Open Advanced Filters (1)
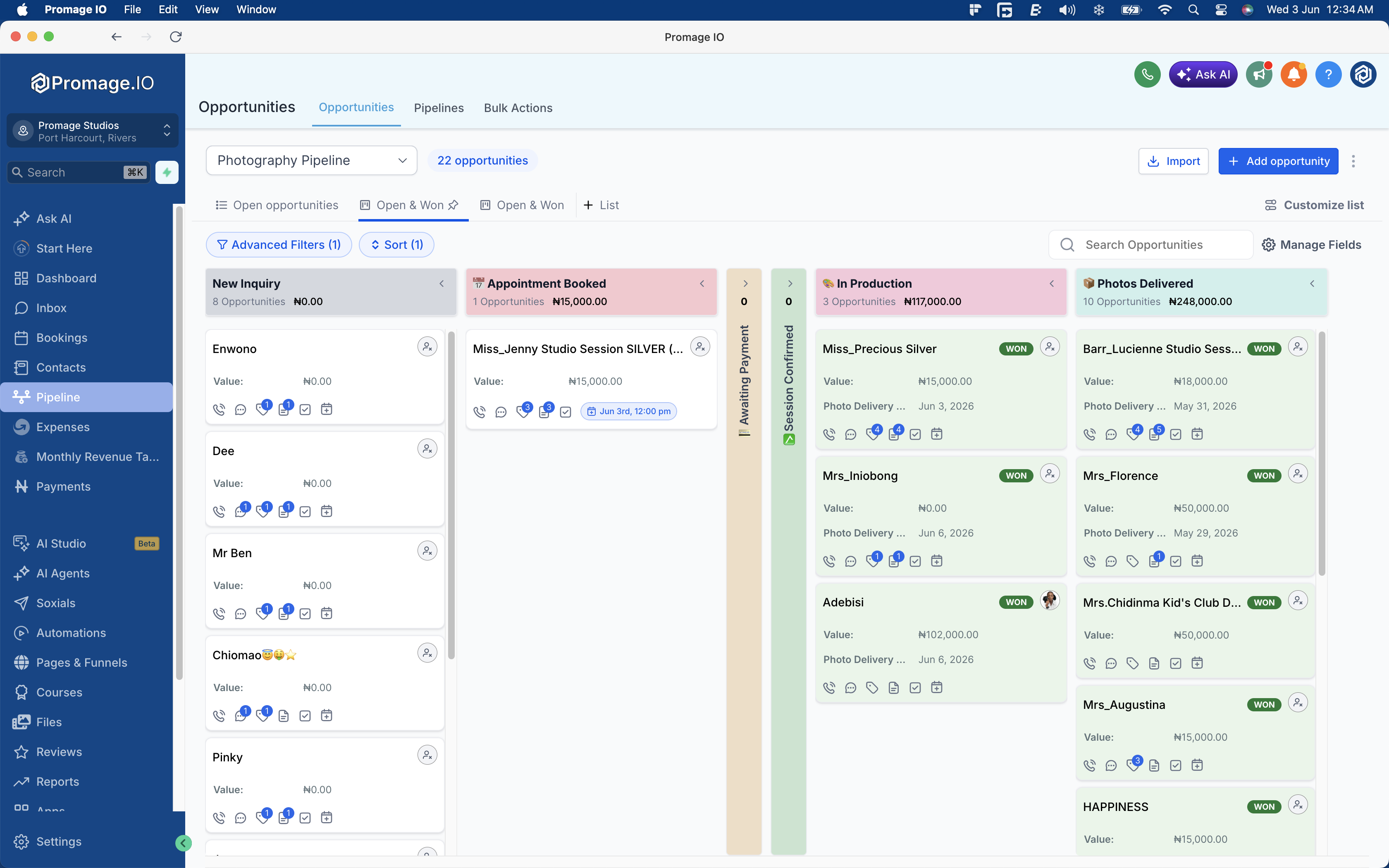This screenshot has width=1389, height=868. pyautogui.click(x=279, y=245)
